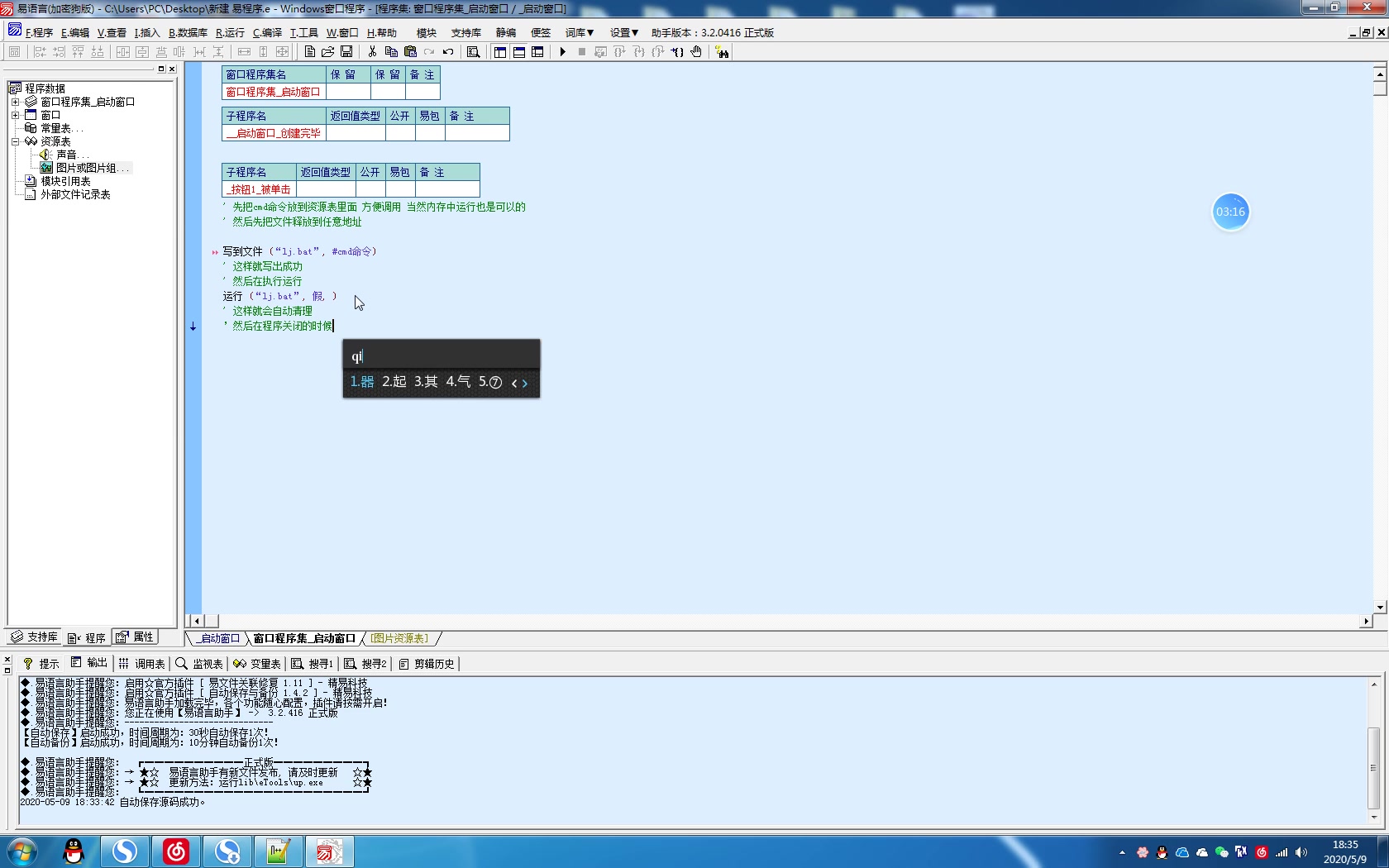This screenshot has width=1389, height=868.
Task: Click the binoculars toolbar icon
Action: [723, 51]
